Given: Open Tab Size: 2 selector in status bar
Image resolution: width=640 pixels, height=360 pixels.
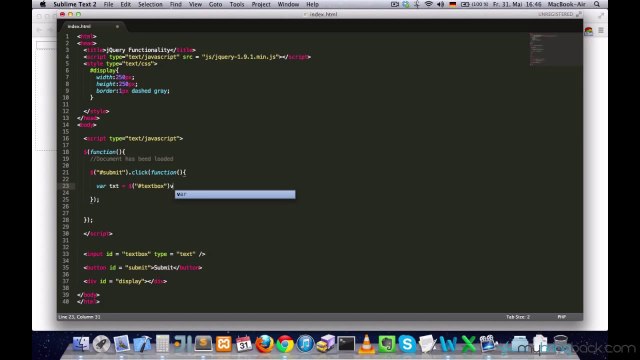Looking at the screenshot, I should coord(518,317).
